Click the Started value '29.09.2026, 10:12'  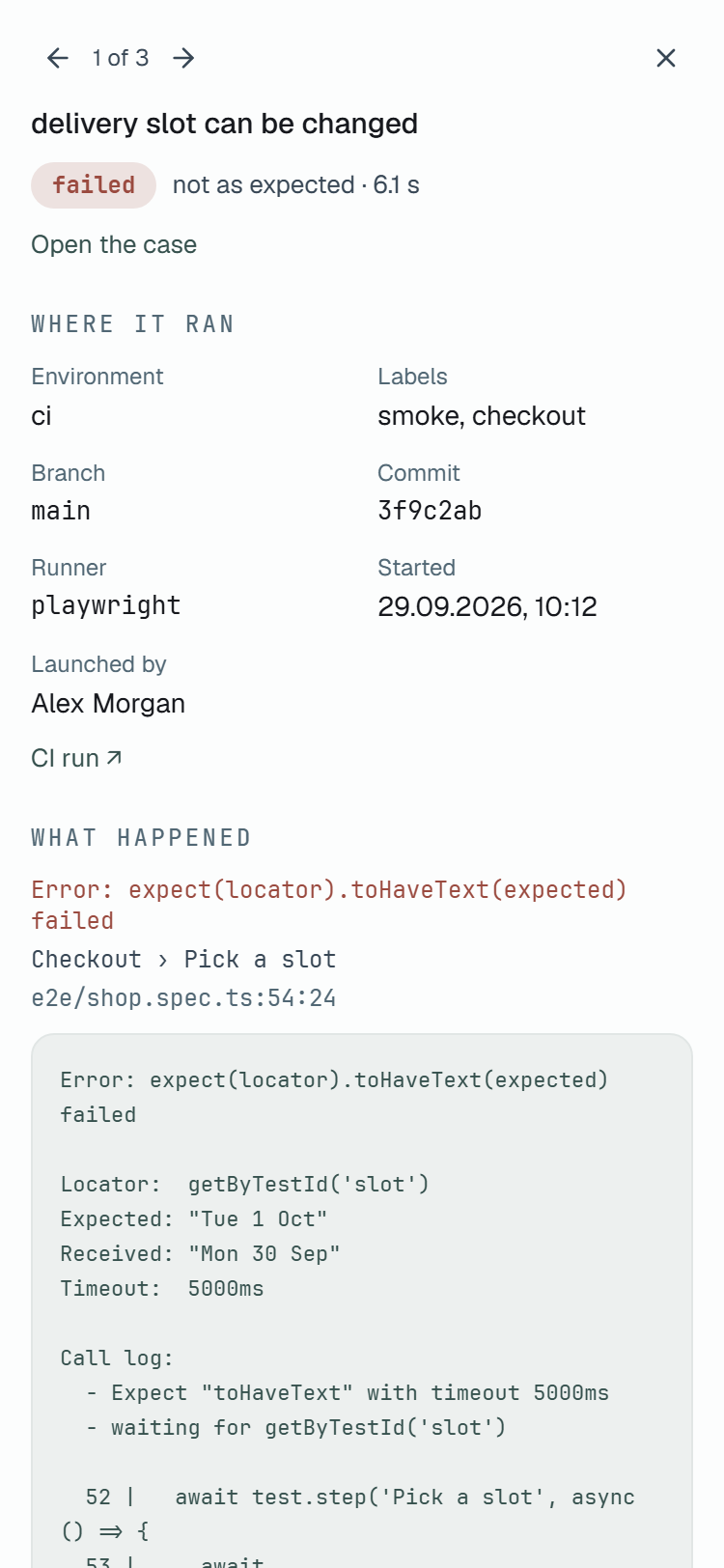click(487, 606)
